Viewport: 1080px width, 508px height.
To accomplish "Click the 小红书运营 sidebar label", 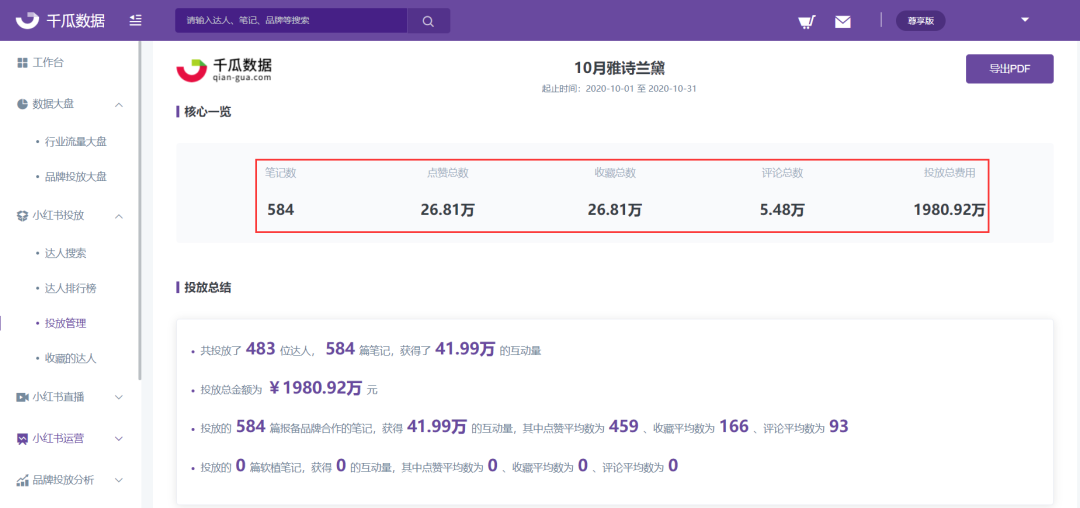I will pyautogui.click(x=58, y=438).
